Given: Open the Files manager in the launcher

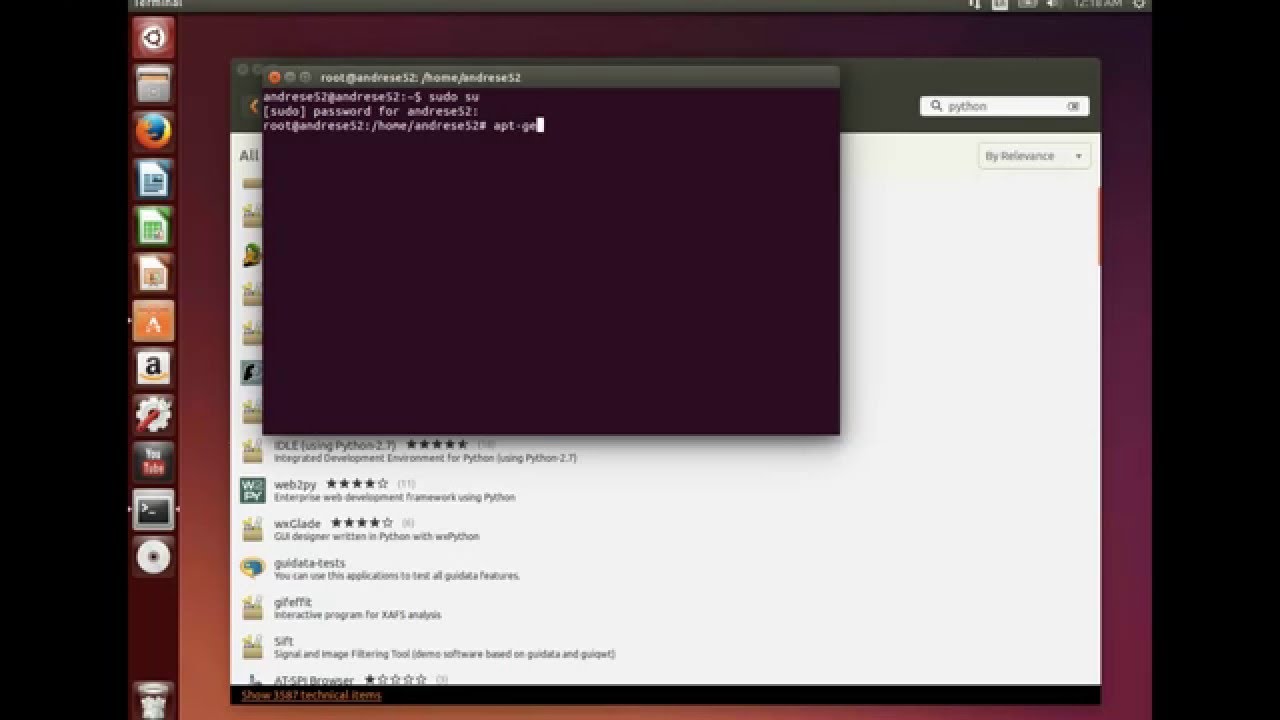Looking at the screenshot, I should [153, 85].
